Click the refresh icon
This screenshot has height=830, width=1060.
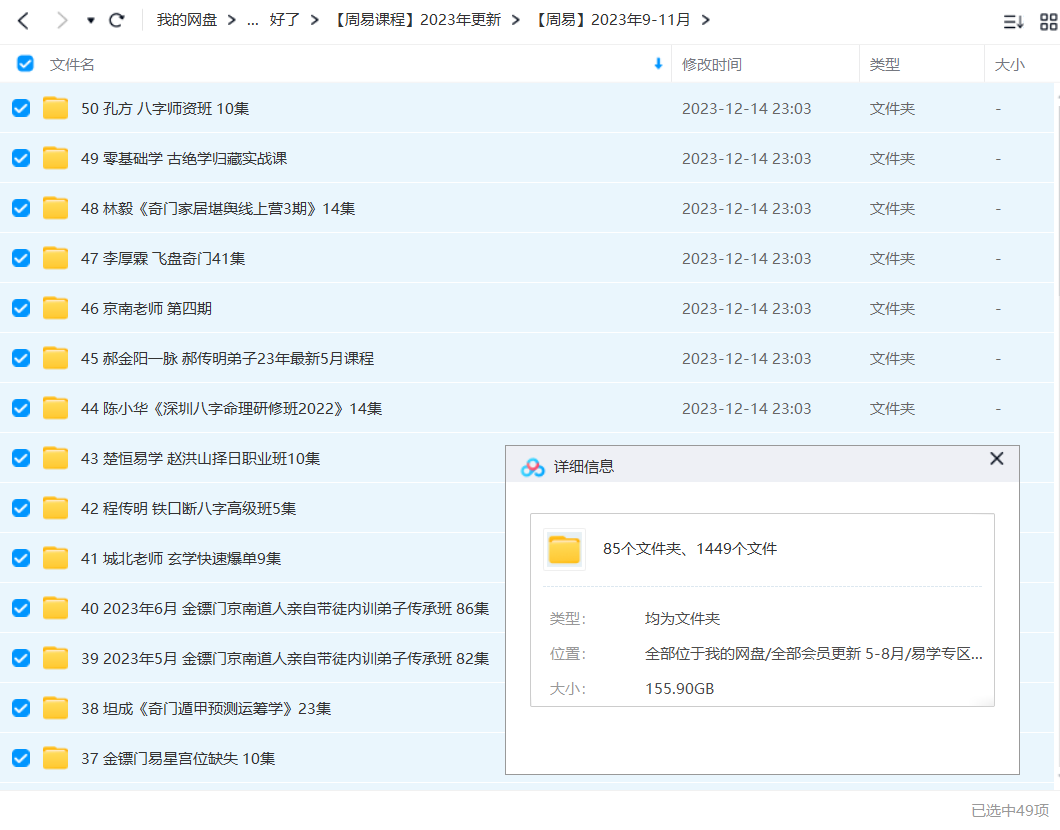(117, 20)
